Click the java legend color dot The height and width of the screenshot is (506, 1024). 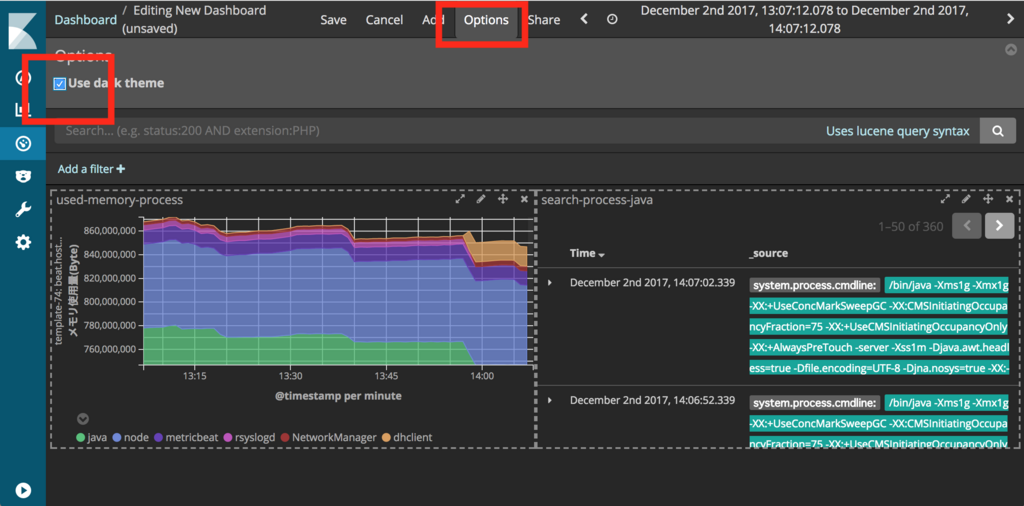click(80, 437)
